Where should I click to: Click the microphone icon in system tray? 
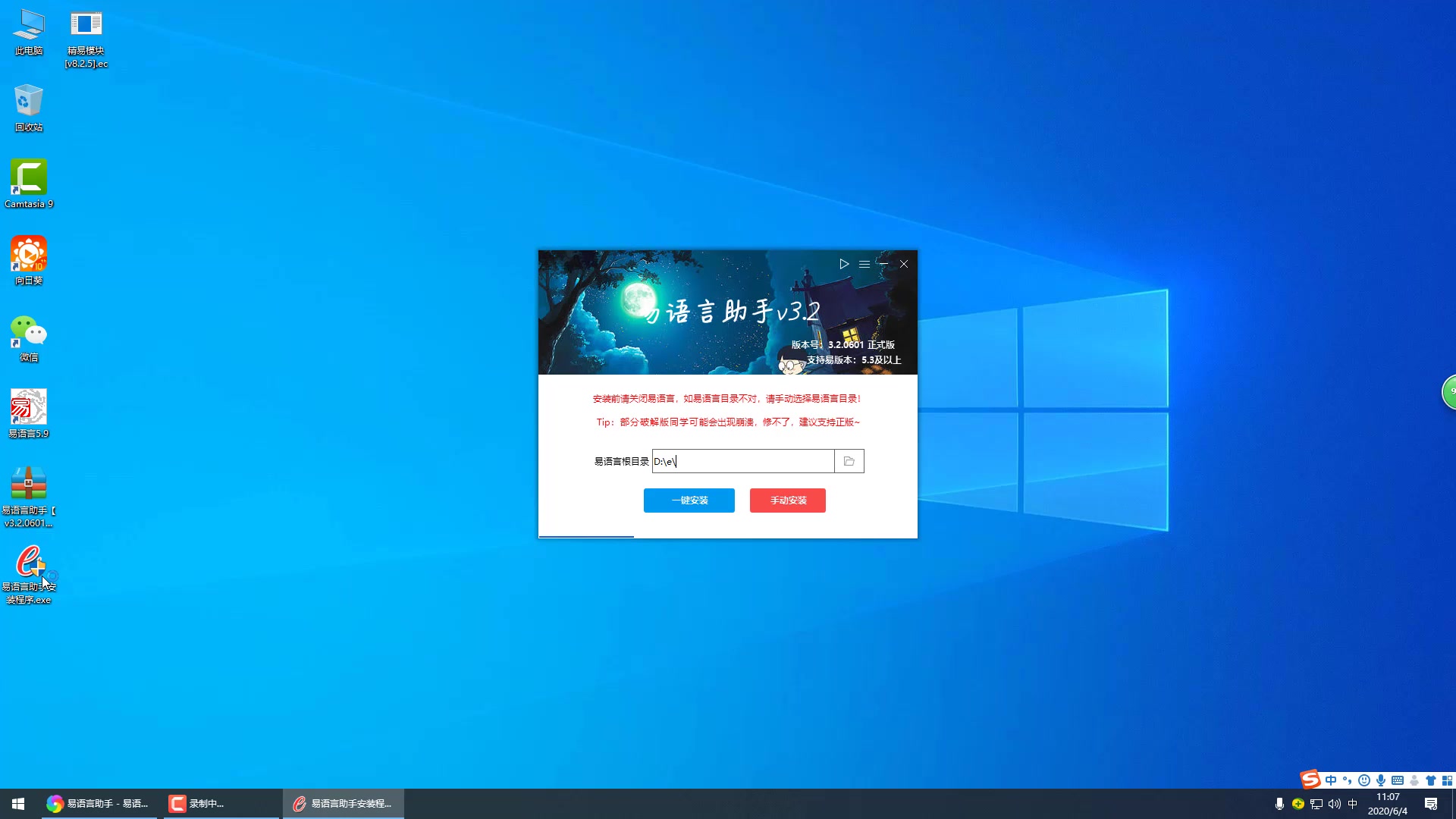tap(1279, 804)
